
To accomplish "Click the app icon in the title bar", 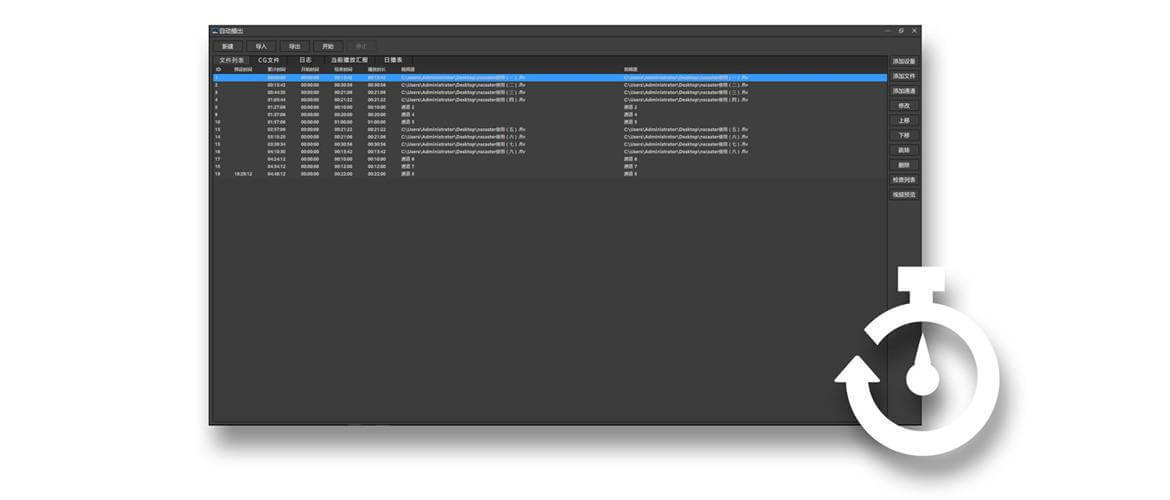I will point(215,31).
